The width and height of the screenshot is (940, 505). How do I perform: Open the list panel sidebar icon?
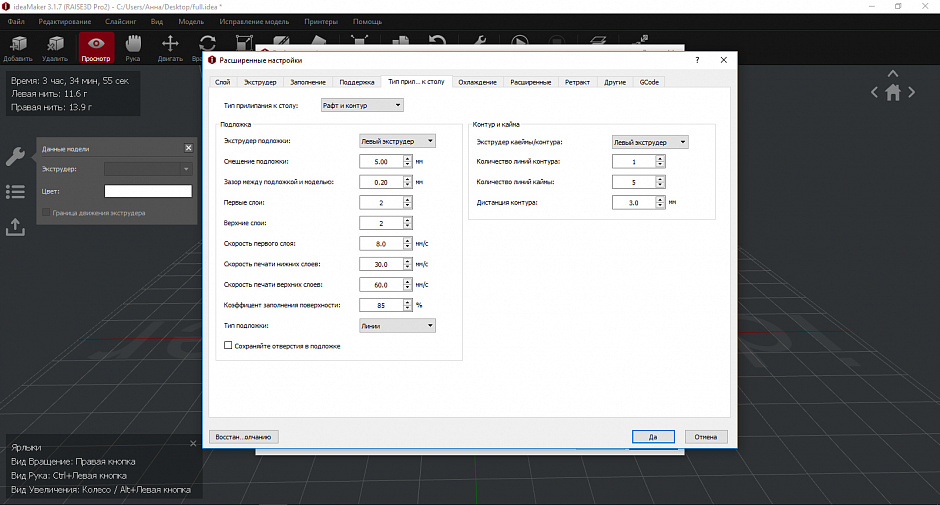coord(15,192)
